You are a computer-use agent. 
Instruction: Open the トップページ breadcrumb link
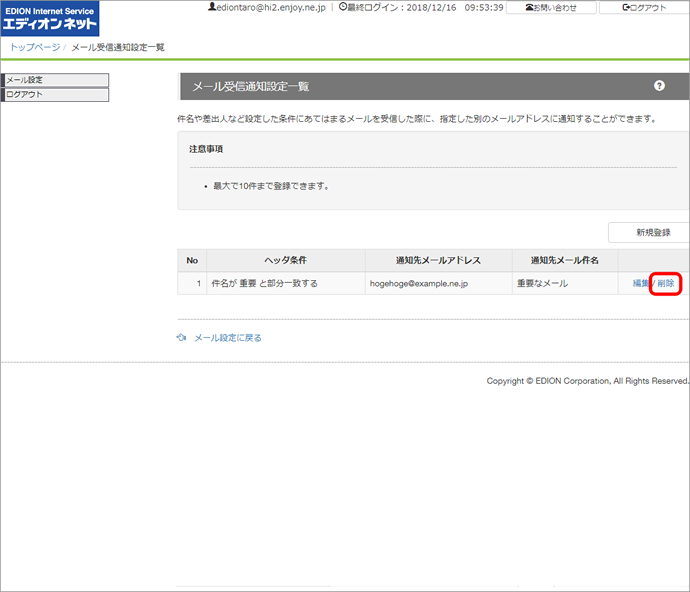(x=34, y=47)
